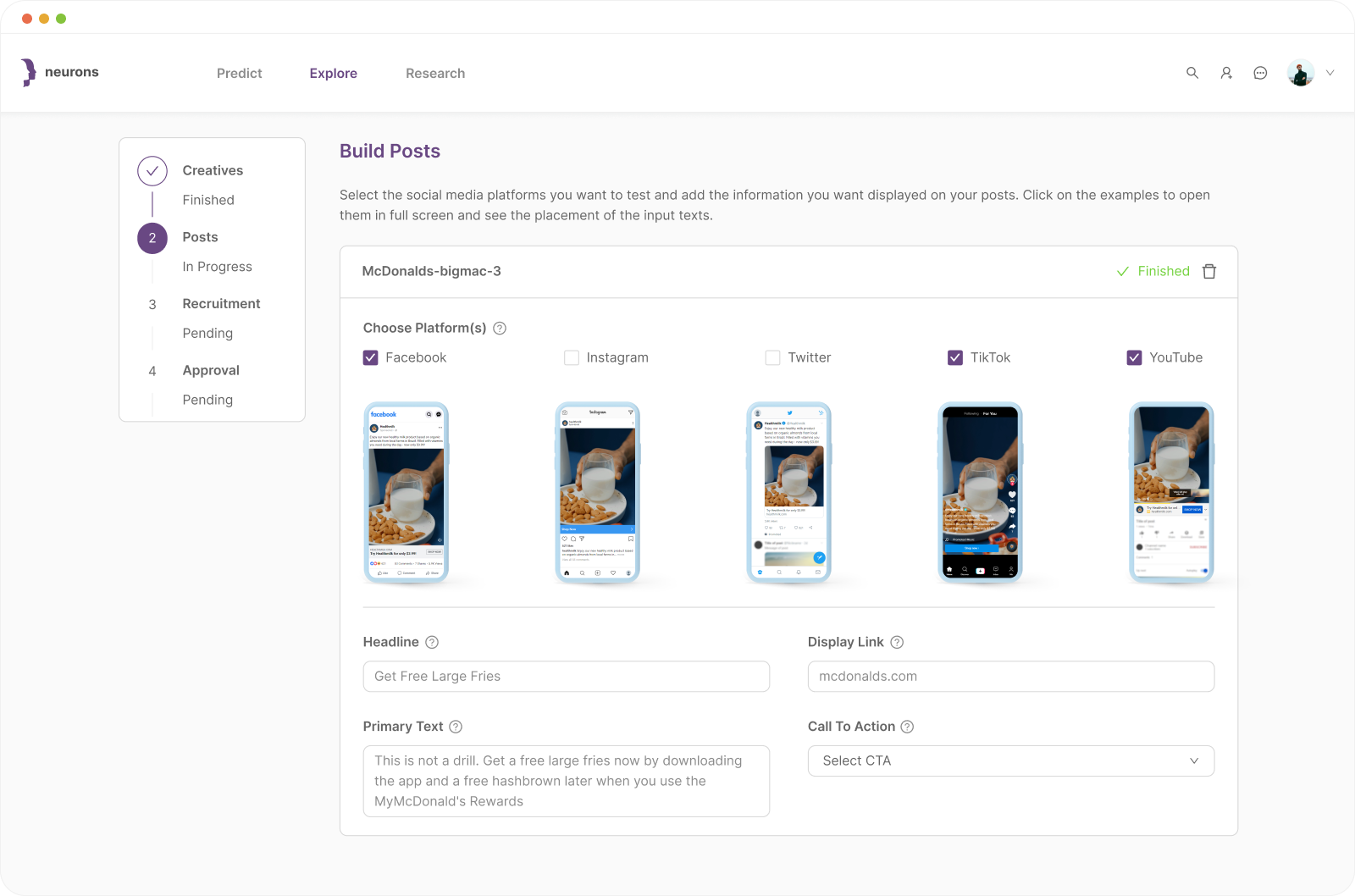The width and height of the screenshot is (1355, 896).
Task: Check the Twitter platform checkbox
Action: (772, 358)
